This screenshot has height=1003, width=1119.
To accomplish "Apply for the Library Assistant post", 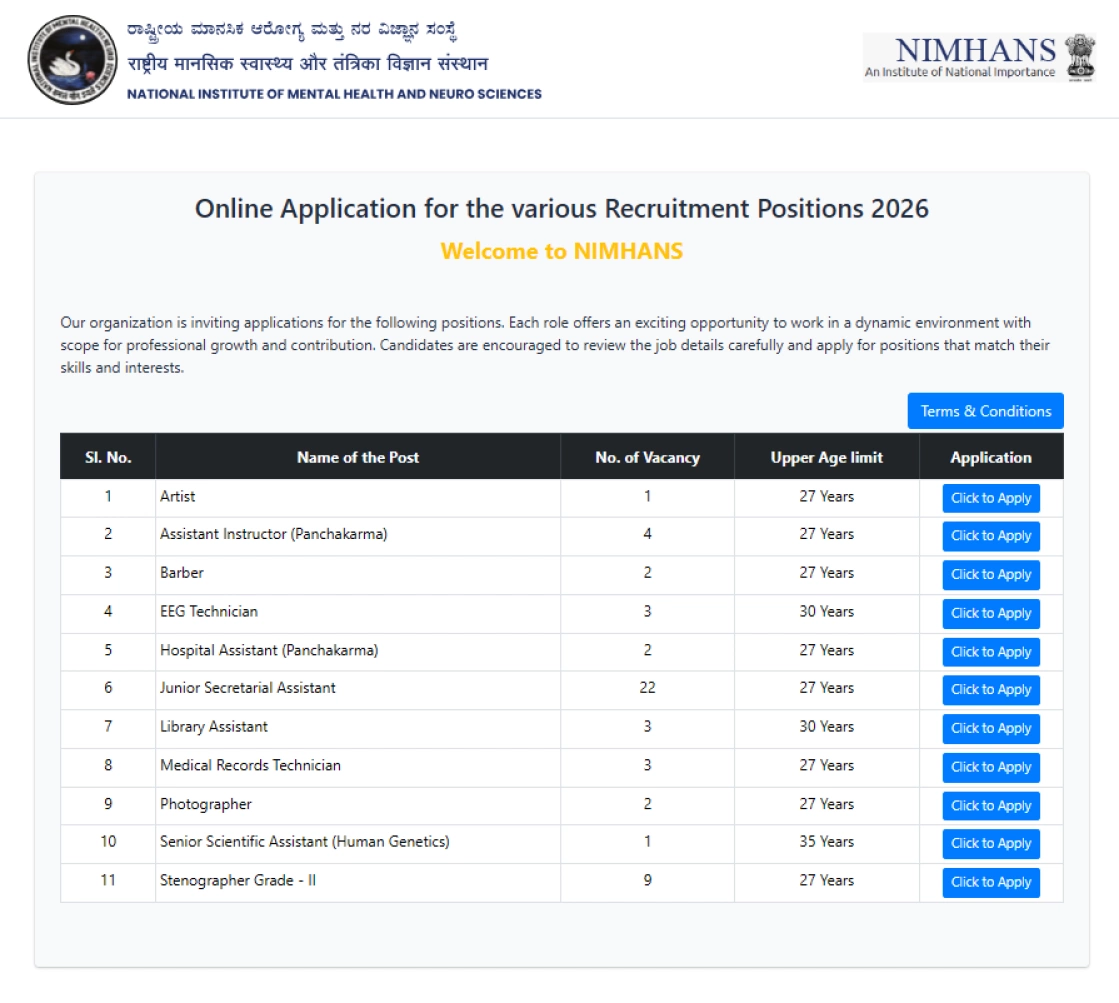I will coord(990,728).
